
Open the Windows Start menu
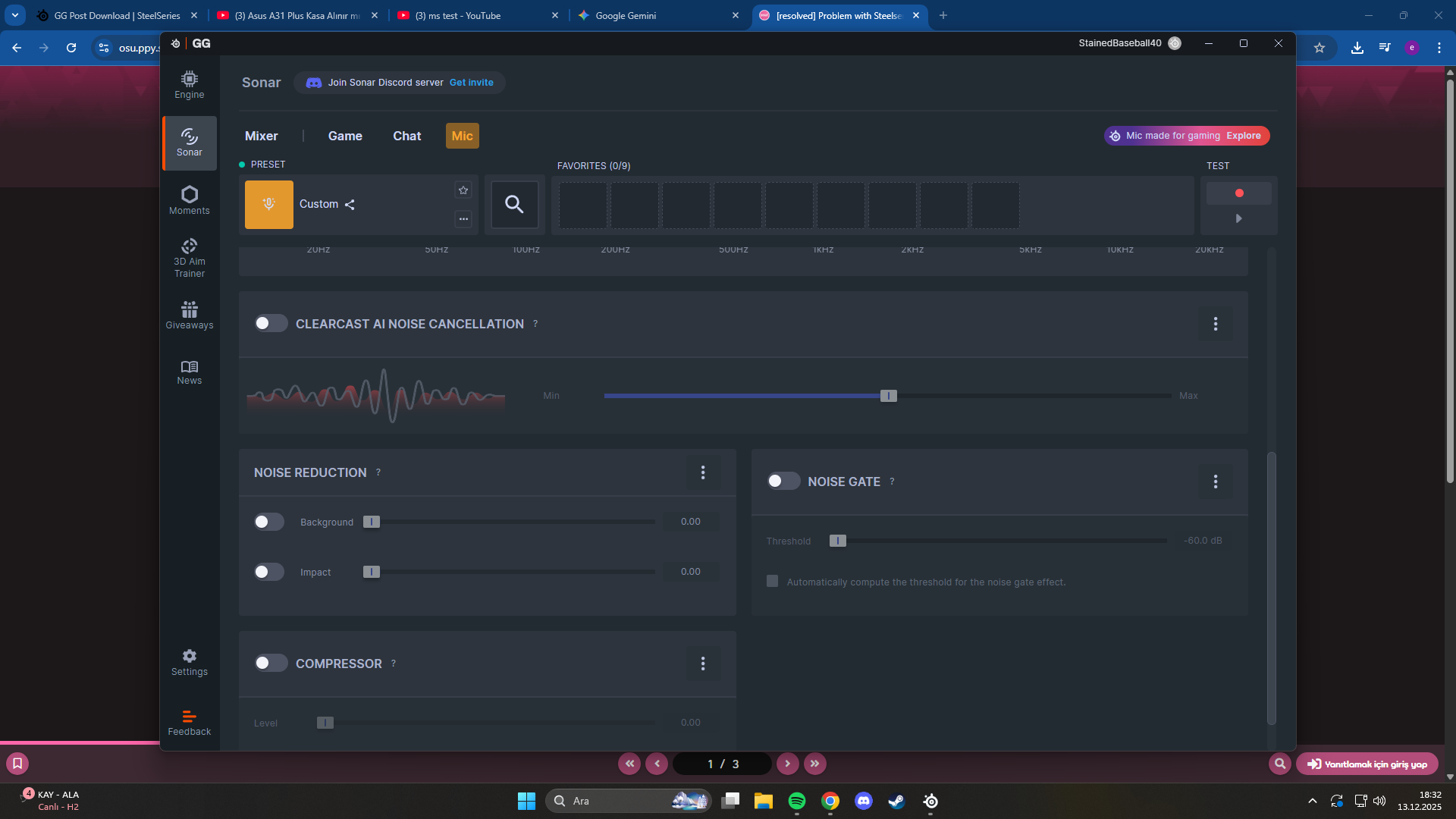point(526,801)
